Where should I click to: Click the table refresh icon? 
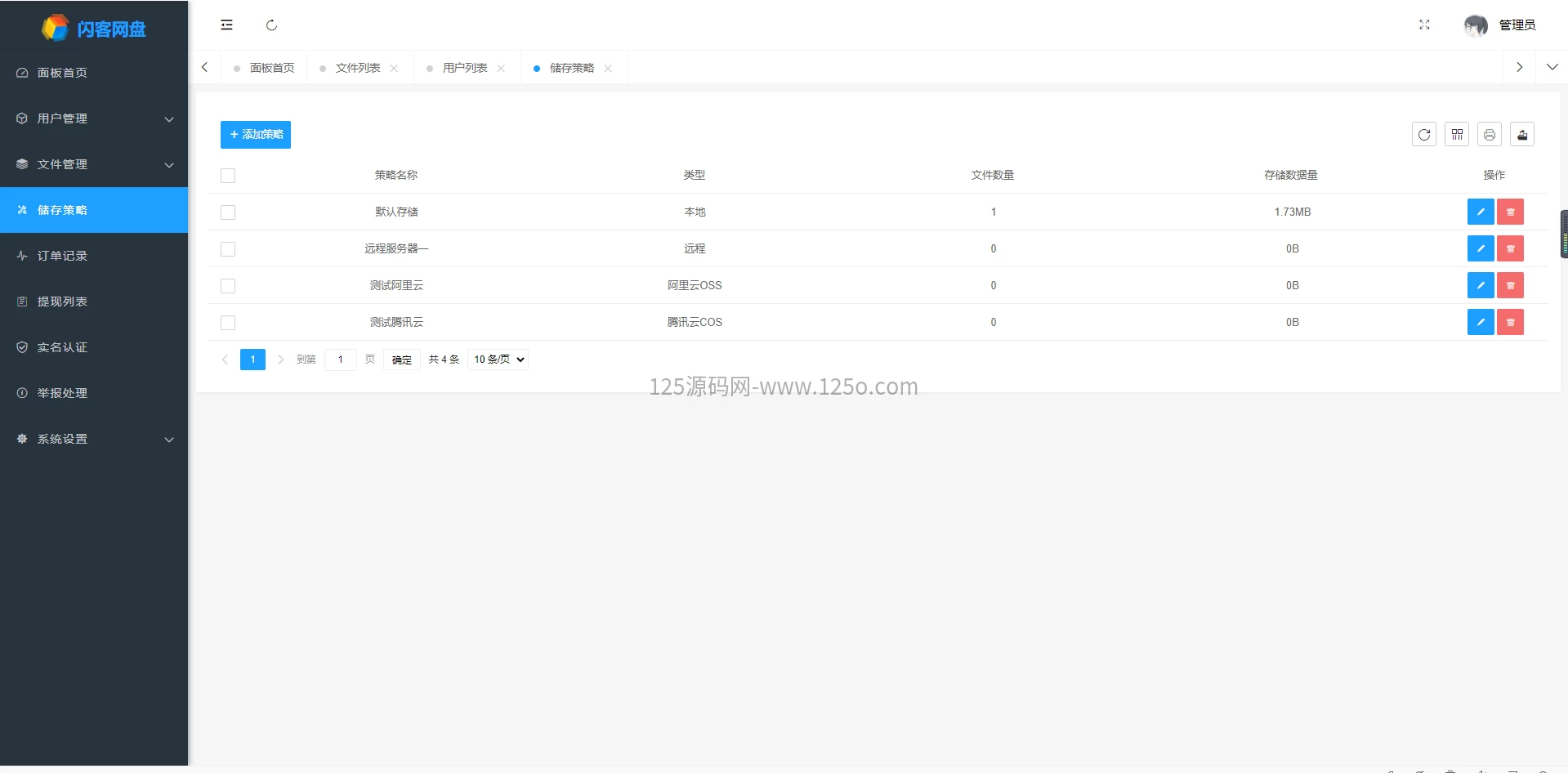coord(1423,135)
